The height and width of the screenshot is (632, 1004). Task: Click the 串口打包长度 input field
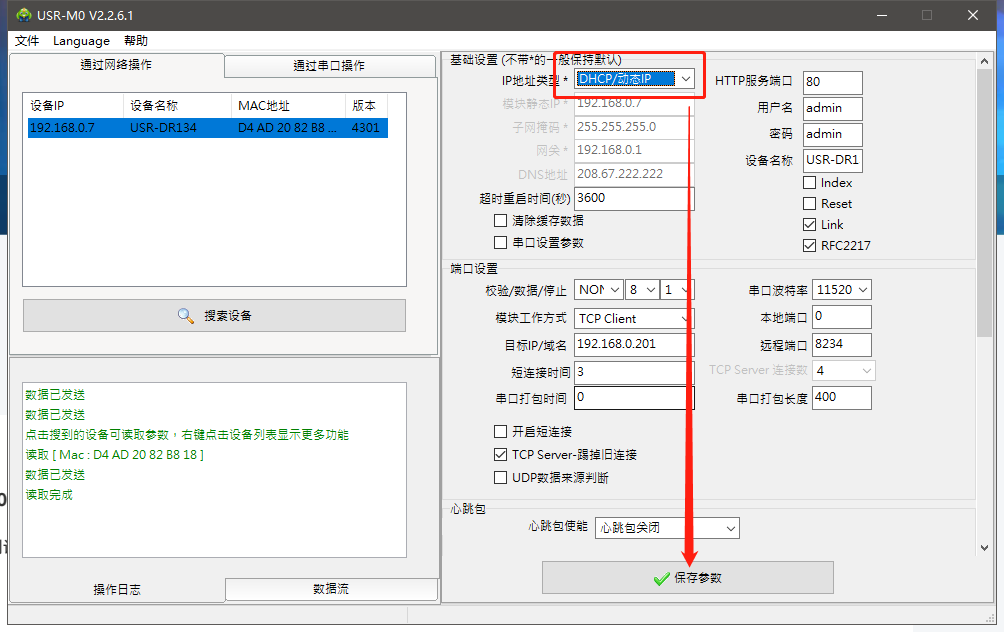pos(842,398)
